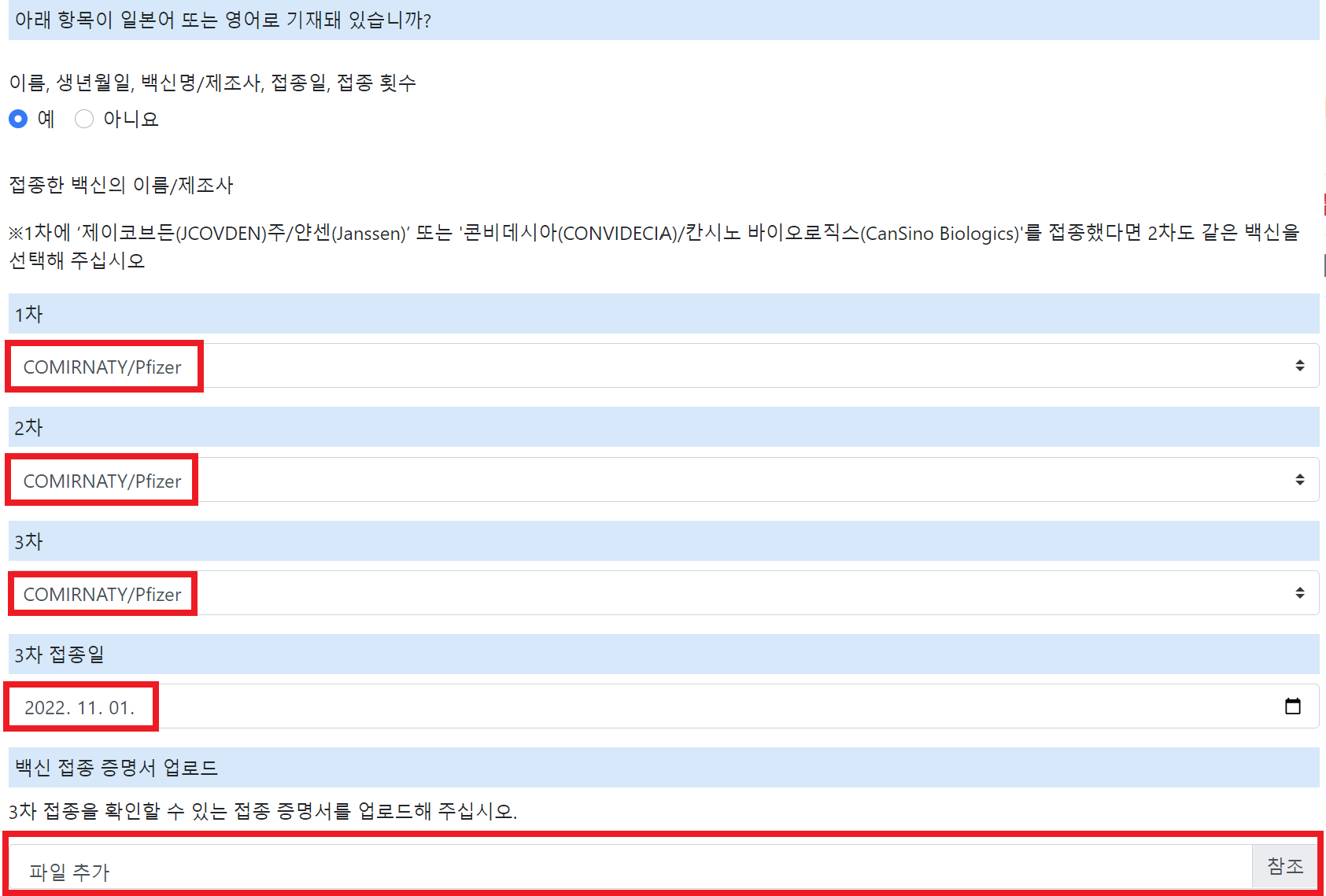Screen dimensions: 1326x896
Task: Click the '이름, 생년월일, 백신명/제조사' text line
Action: (x=212, y=83)
